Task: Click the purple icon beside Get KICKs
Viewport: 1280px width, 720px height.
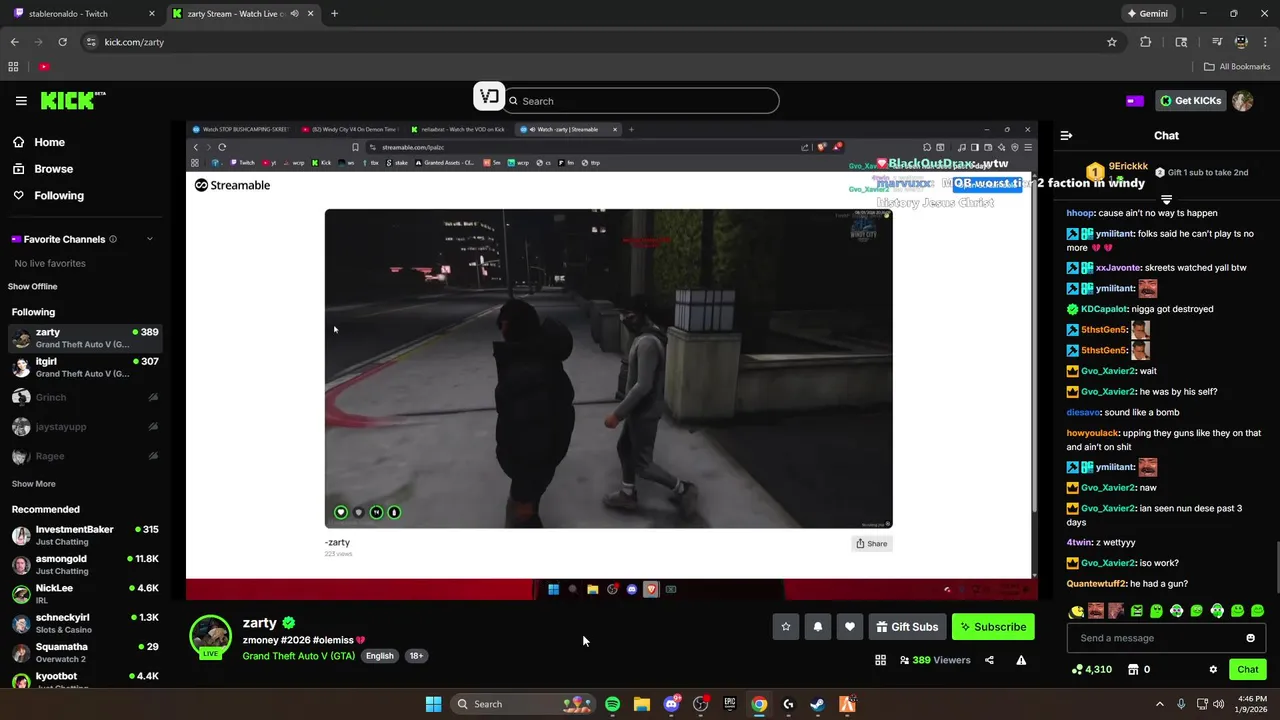Action: point(1135,101)
